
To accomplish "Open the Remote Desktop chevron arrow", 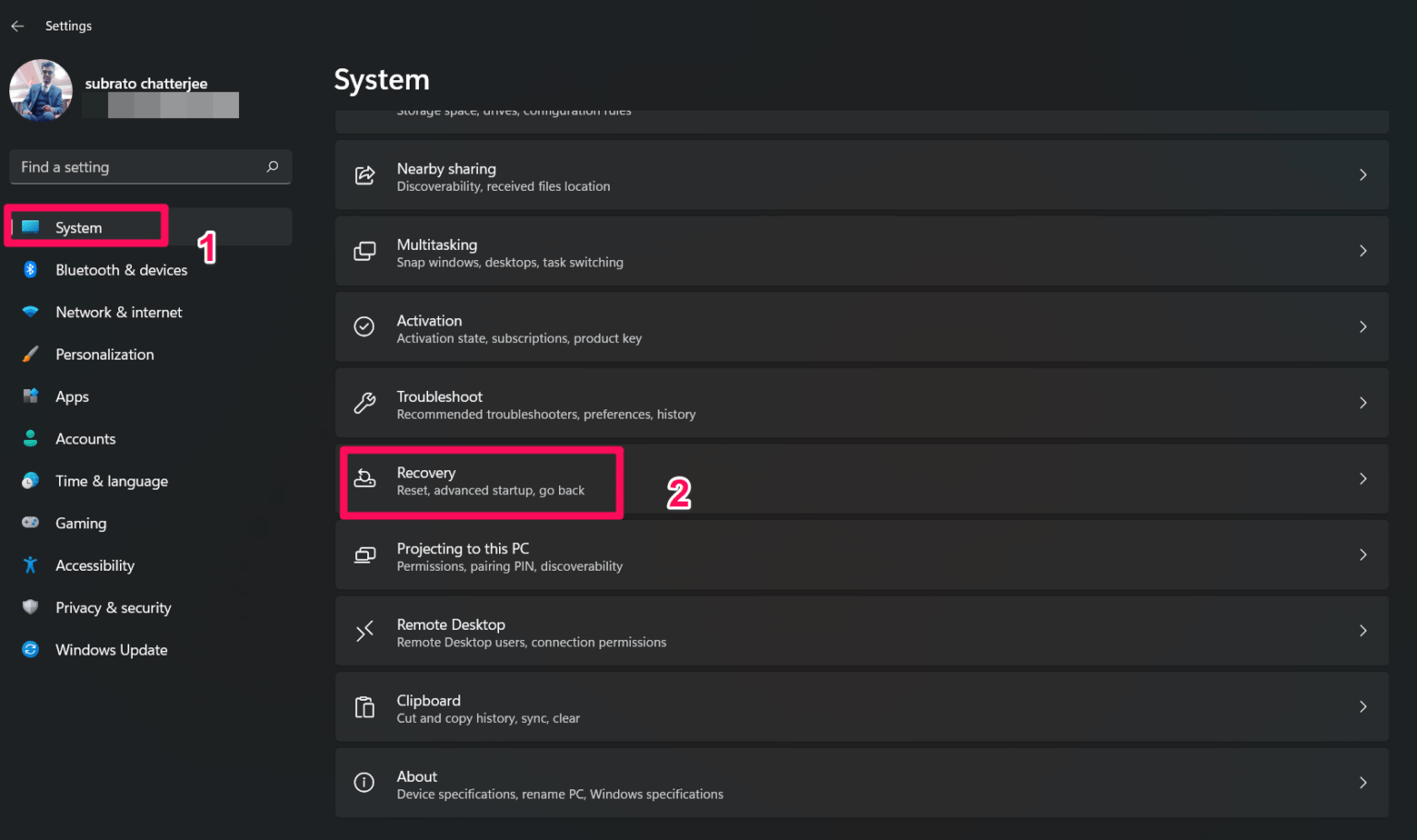I will point(1363,631).
